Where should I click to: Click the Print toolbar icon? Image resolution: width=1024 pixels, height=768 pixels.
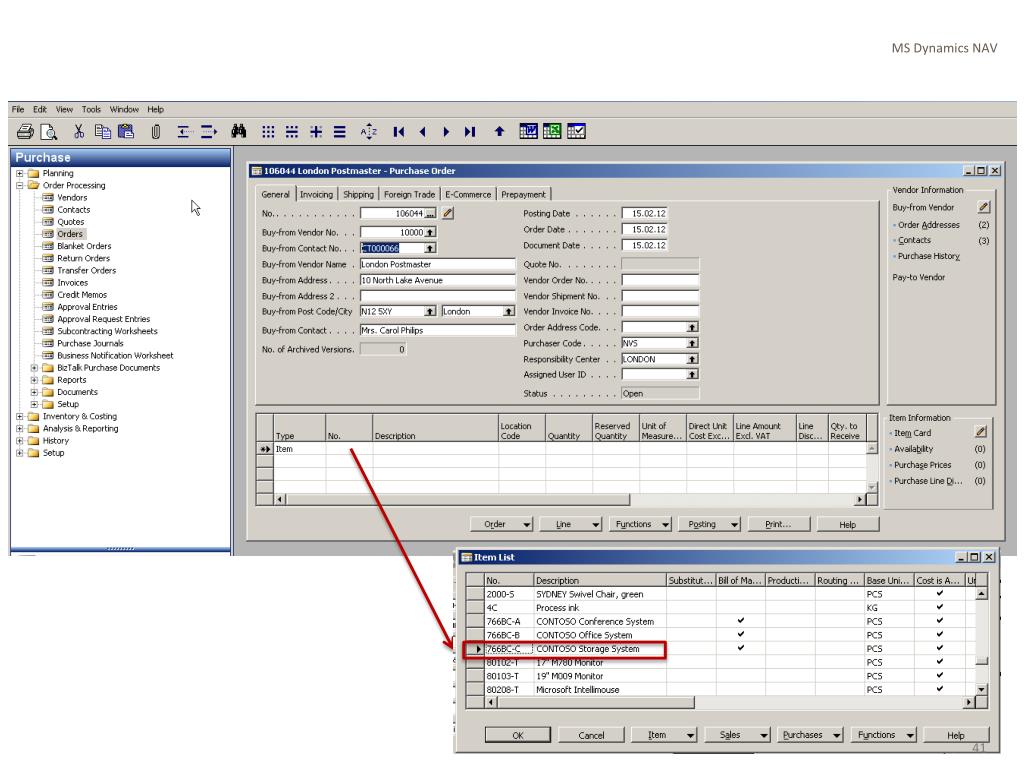(25, 132)
